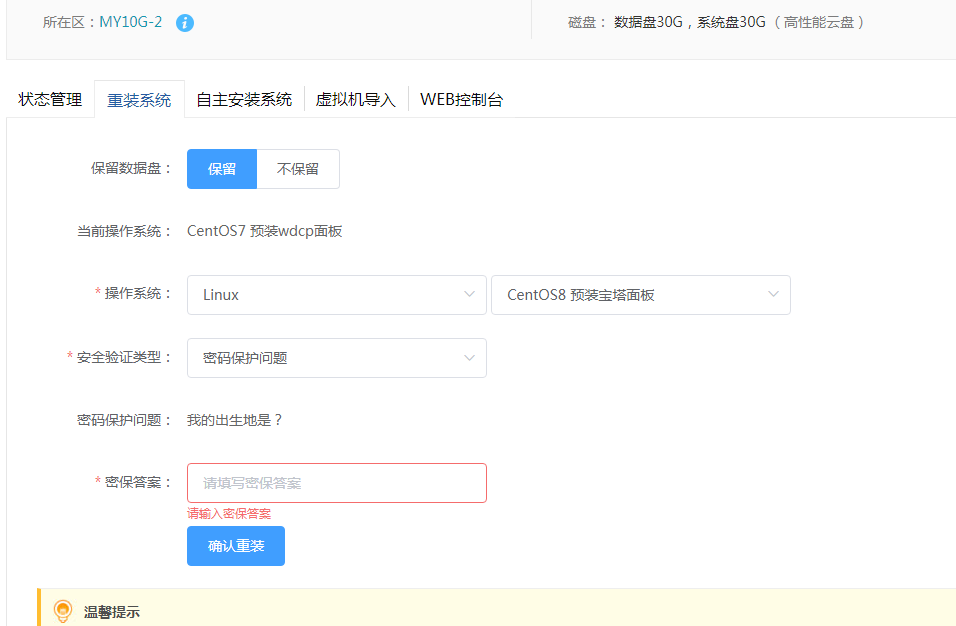
Task: Open the WEB控制台 tab
Action: 461,99
